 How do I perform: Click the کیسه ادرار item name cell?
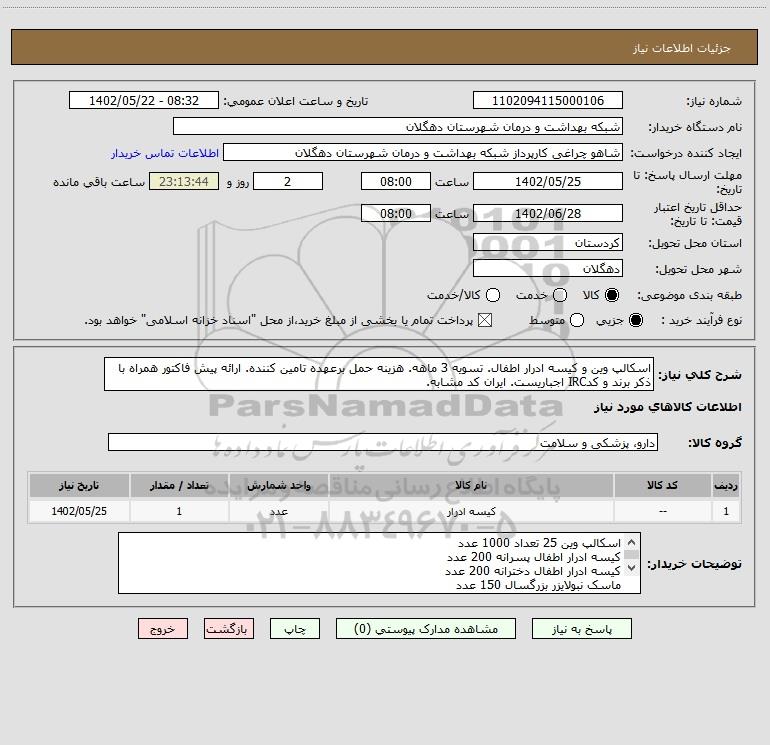click(471, 511)
